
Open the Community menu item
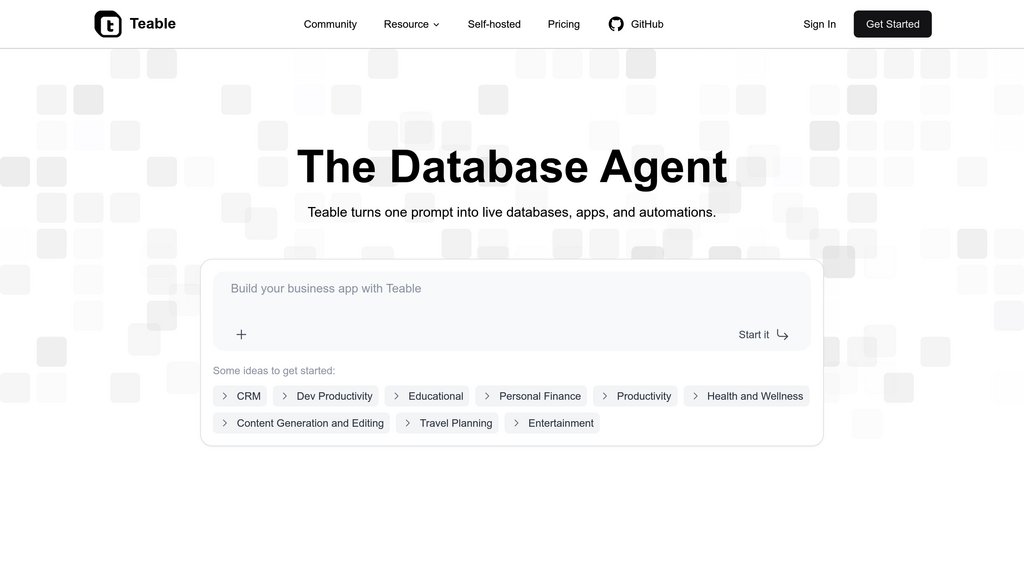point(330,24)
